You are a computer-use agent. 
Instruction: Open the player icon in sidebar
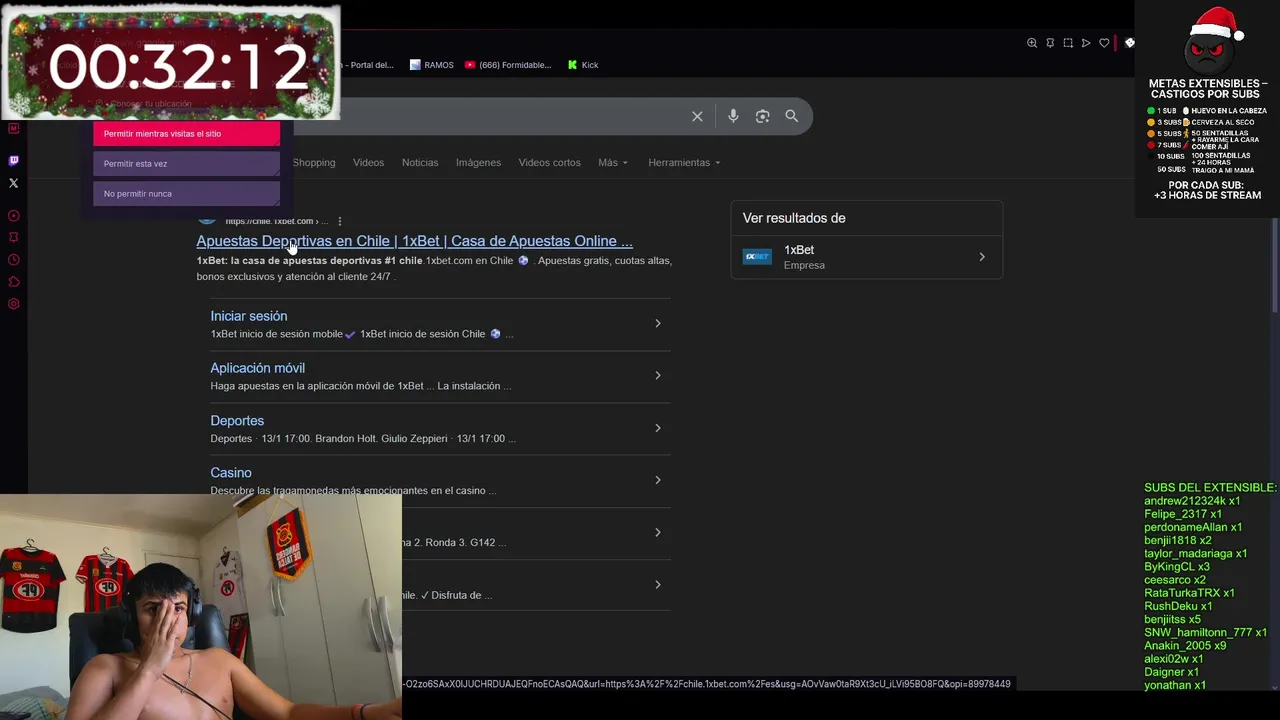(x=14, y=216)
